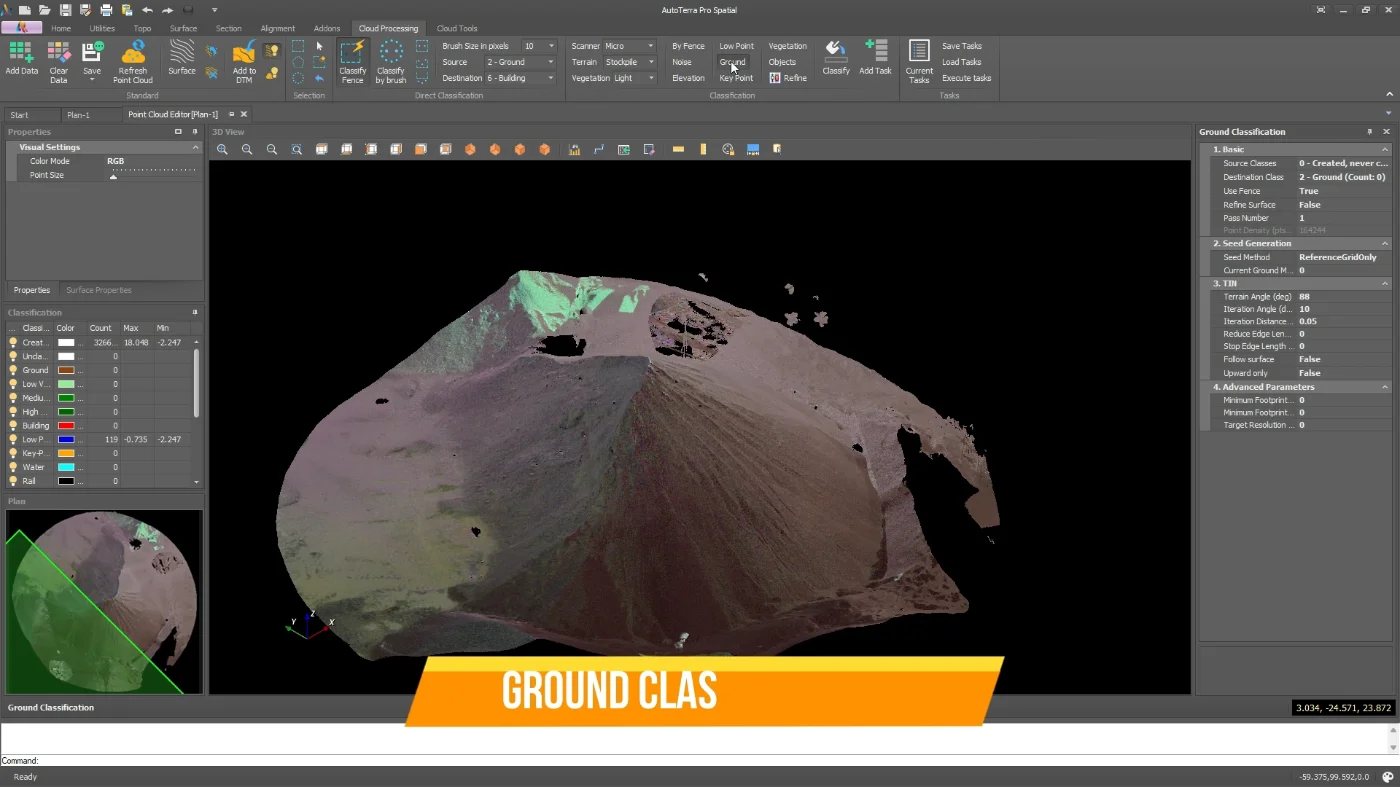The image size is (1400, 787).
Task: Toggle visibility bulb for Low Point class
Action: 13,439
